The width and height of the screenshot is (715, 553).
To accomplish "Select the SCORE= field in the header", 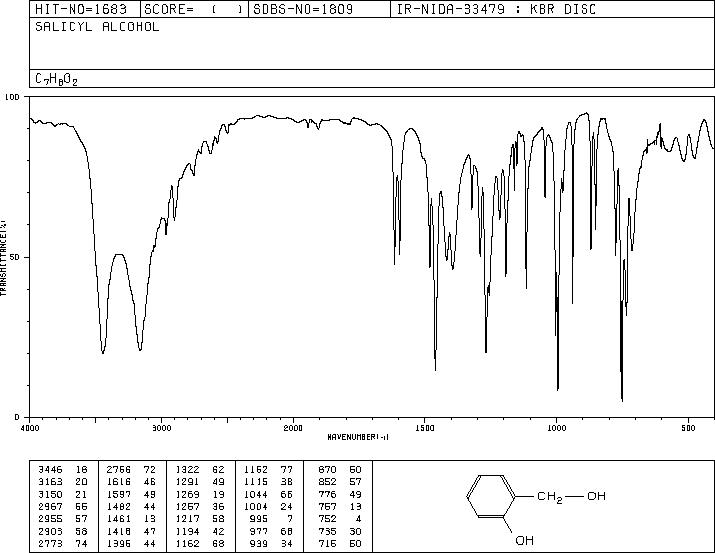I will point(193,9).
